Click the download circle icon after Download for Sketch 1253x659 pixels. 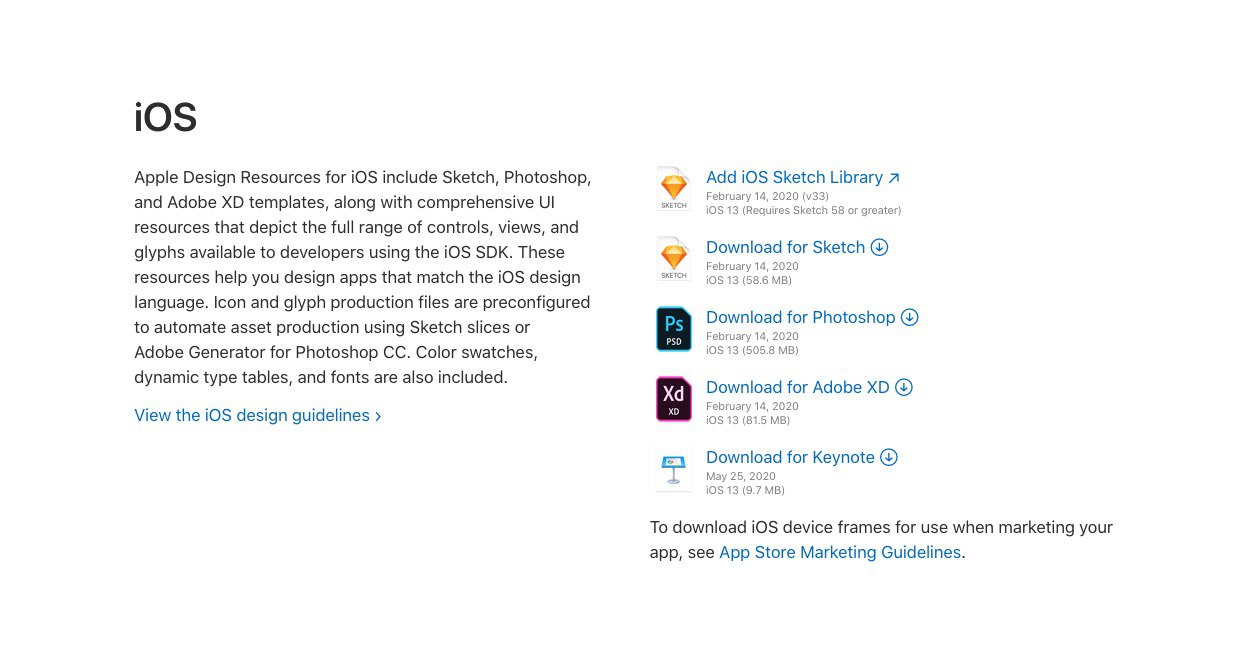pyautogui.click(x=880, y=247)
